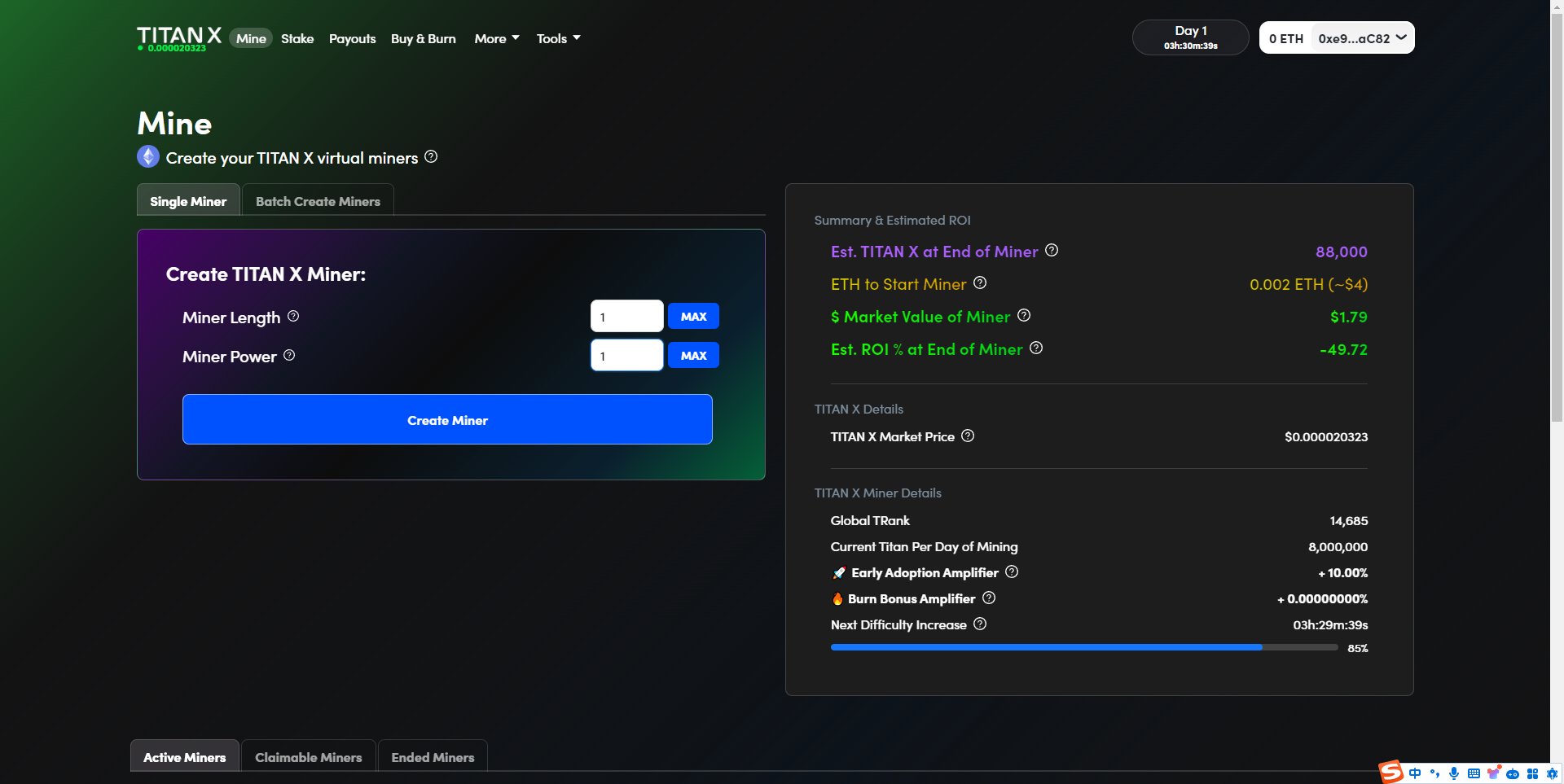Viewport: 1564px width, 784px height.
Task: Click the 8,000,000 Titan per day value
Action: tap(1338, 546)
